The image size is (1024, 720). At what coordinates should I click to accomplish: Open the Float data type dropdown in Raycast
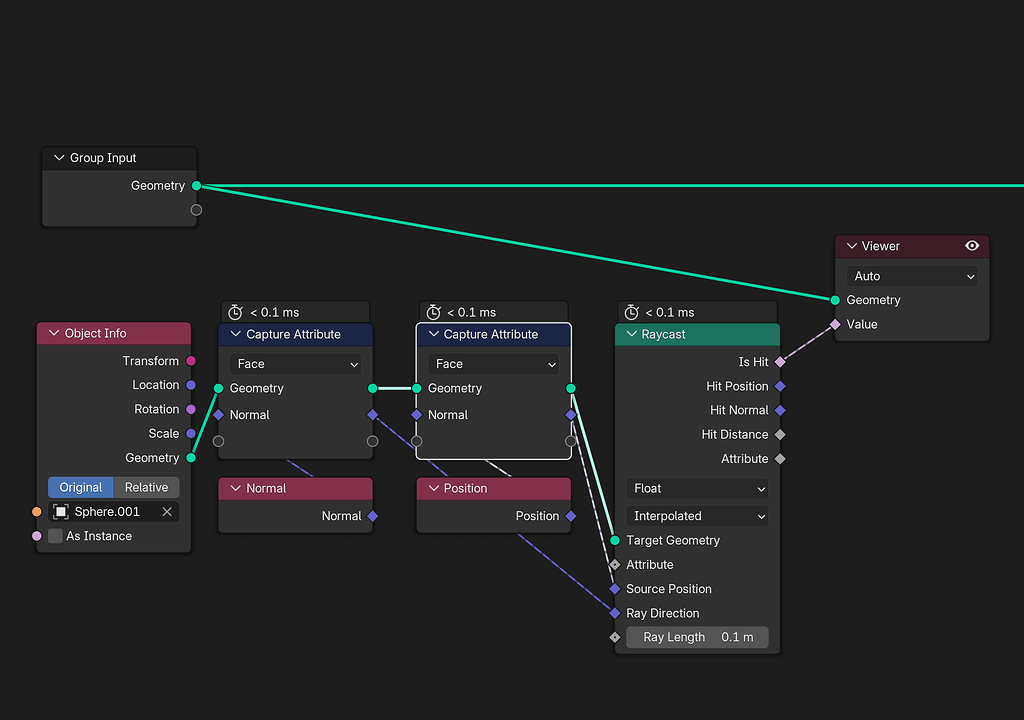697,489
